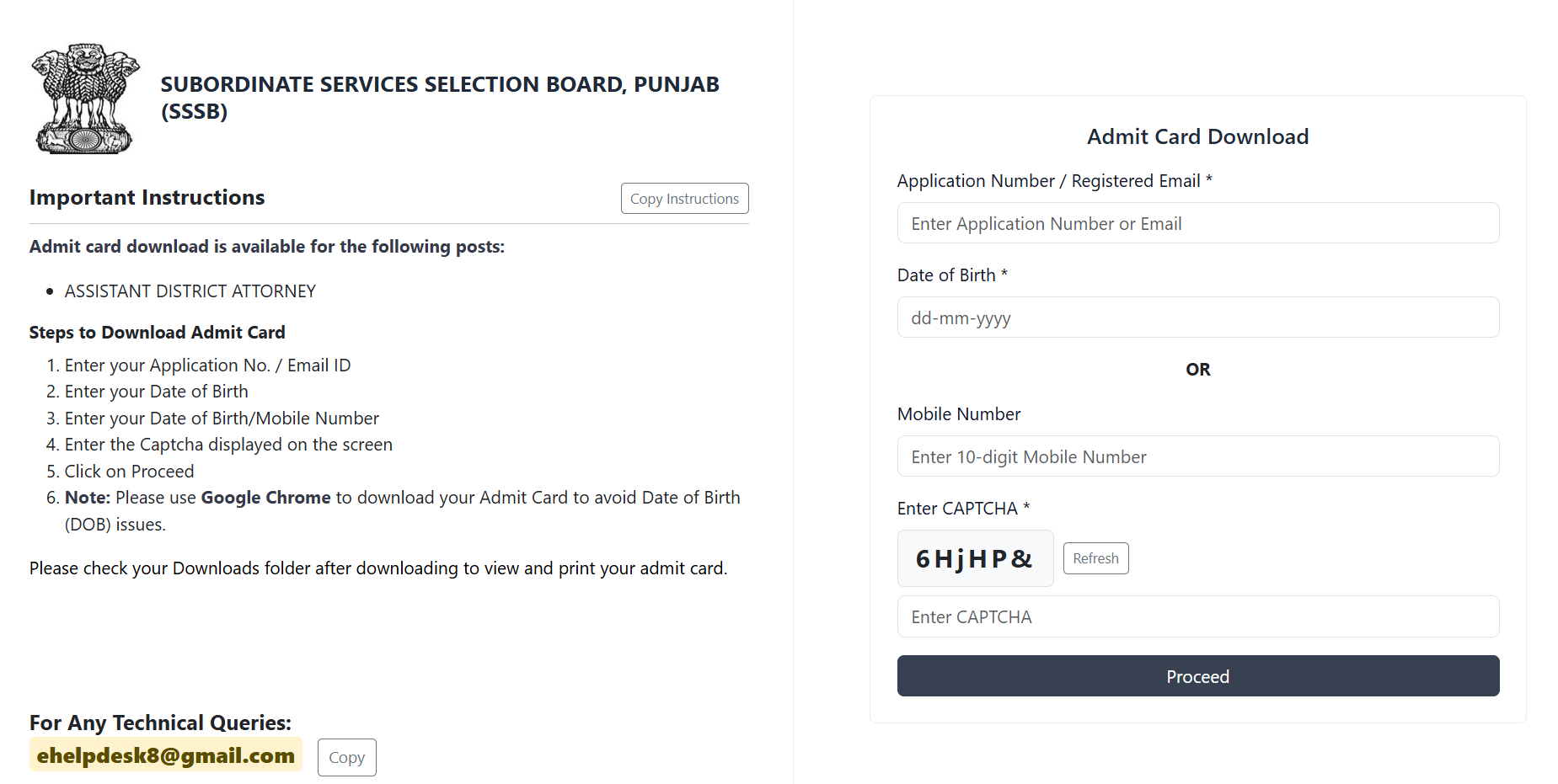The image size is (1558, 784).
Task: Refresh the CAPTCHA code
Action: (1095, 558)
